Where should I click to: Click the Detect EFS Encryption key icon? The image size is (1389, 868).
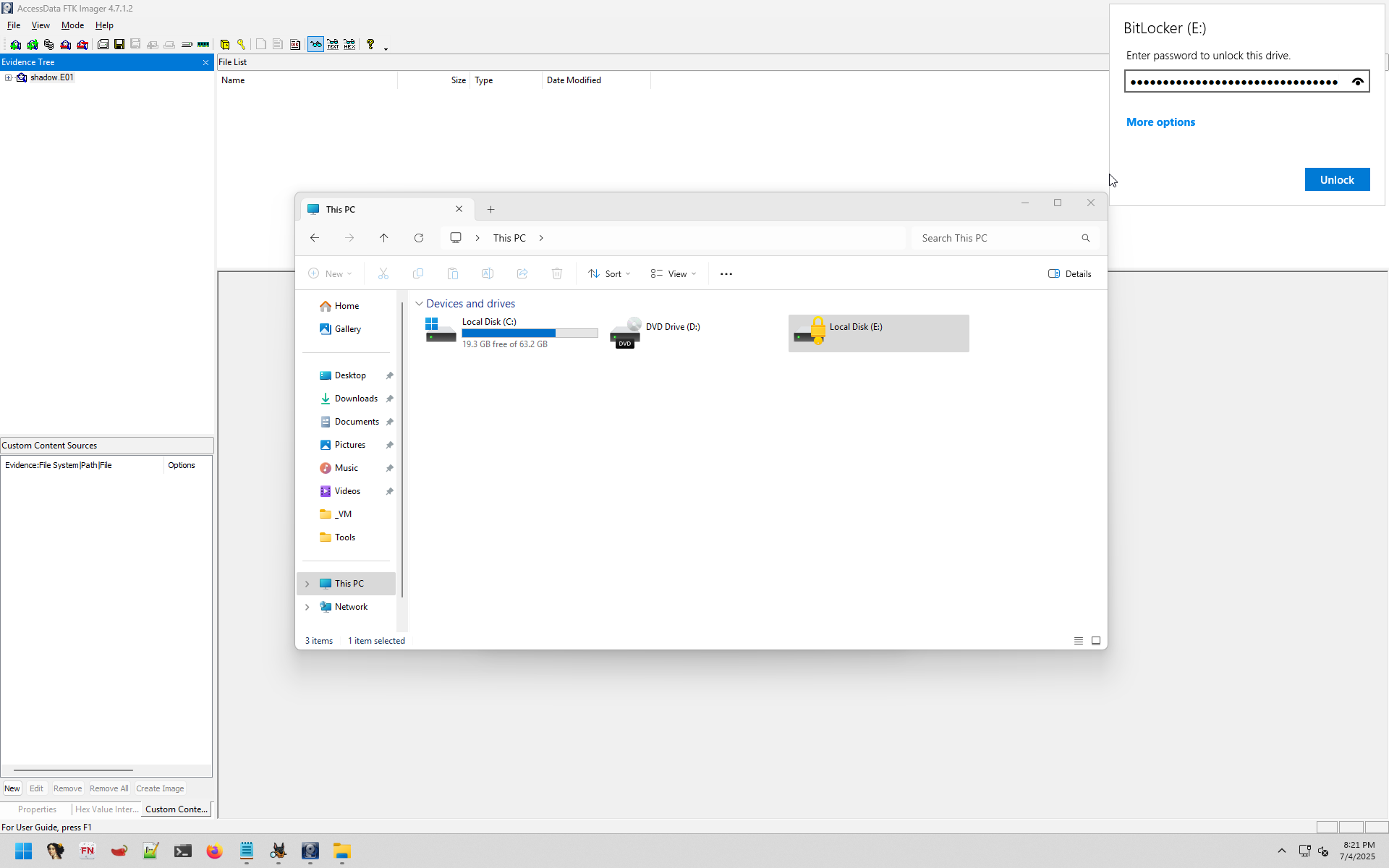(x=242, y=45)
